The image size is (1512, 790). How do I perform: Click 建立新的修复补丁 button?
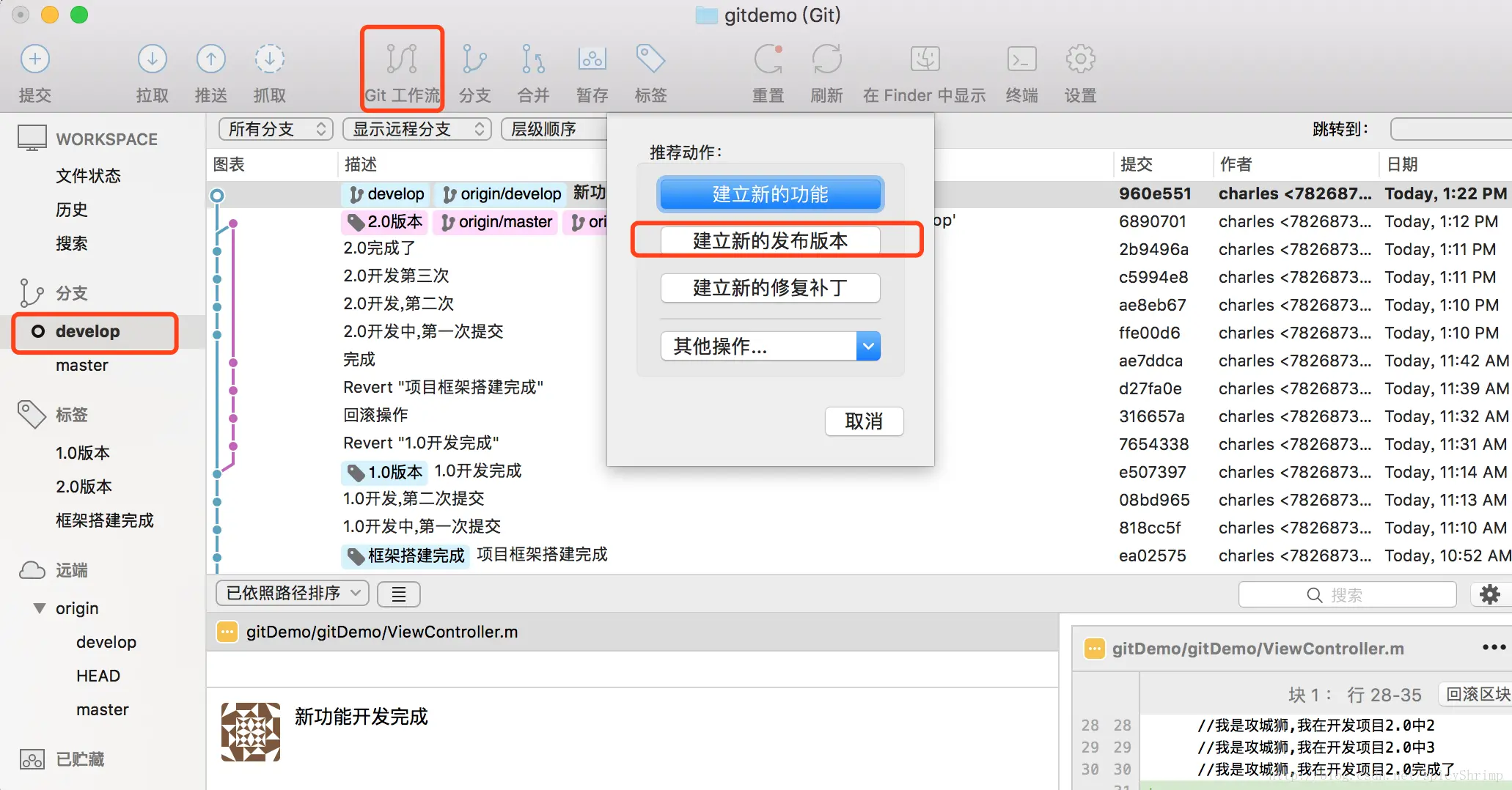click(770, 287)
